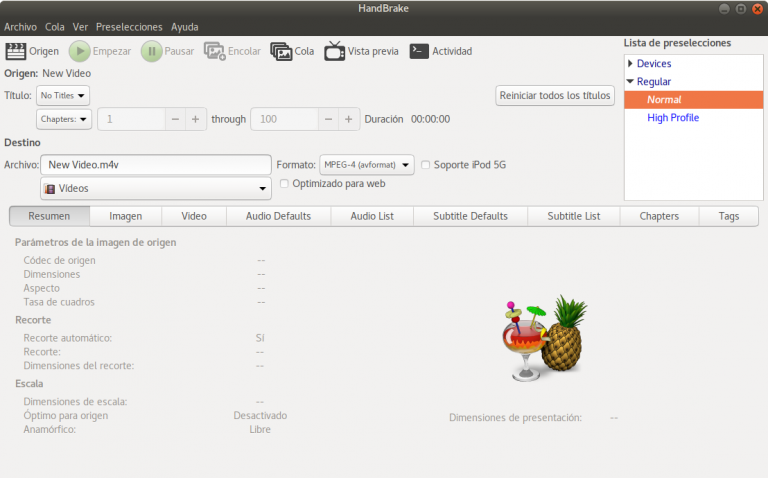Decrease the start chapter value
768x478 pixels.
tap(175, 119)
